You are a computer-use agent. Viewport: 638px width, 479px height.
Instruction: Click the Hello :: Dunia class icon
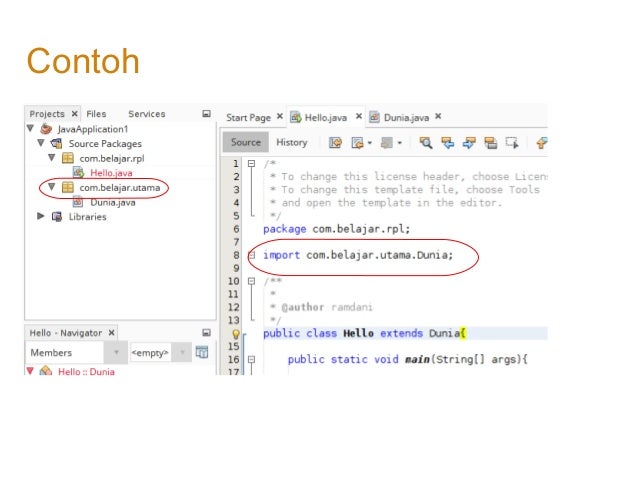tap(46, 370)
